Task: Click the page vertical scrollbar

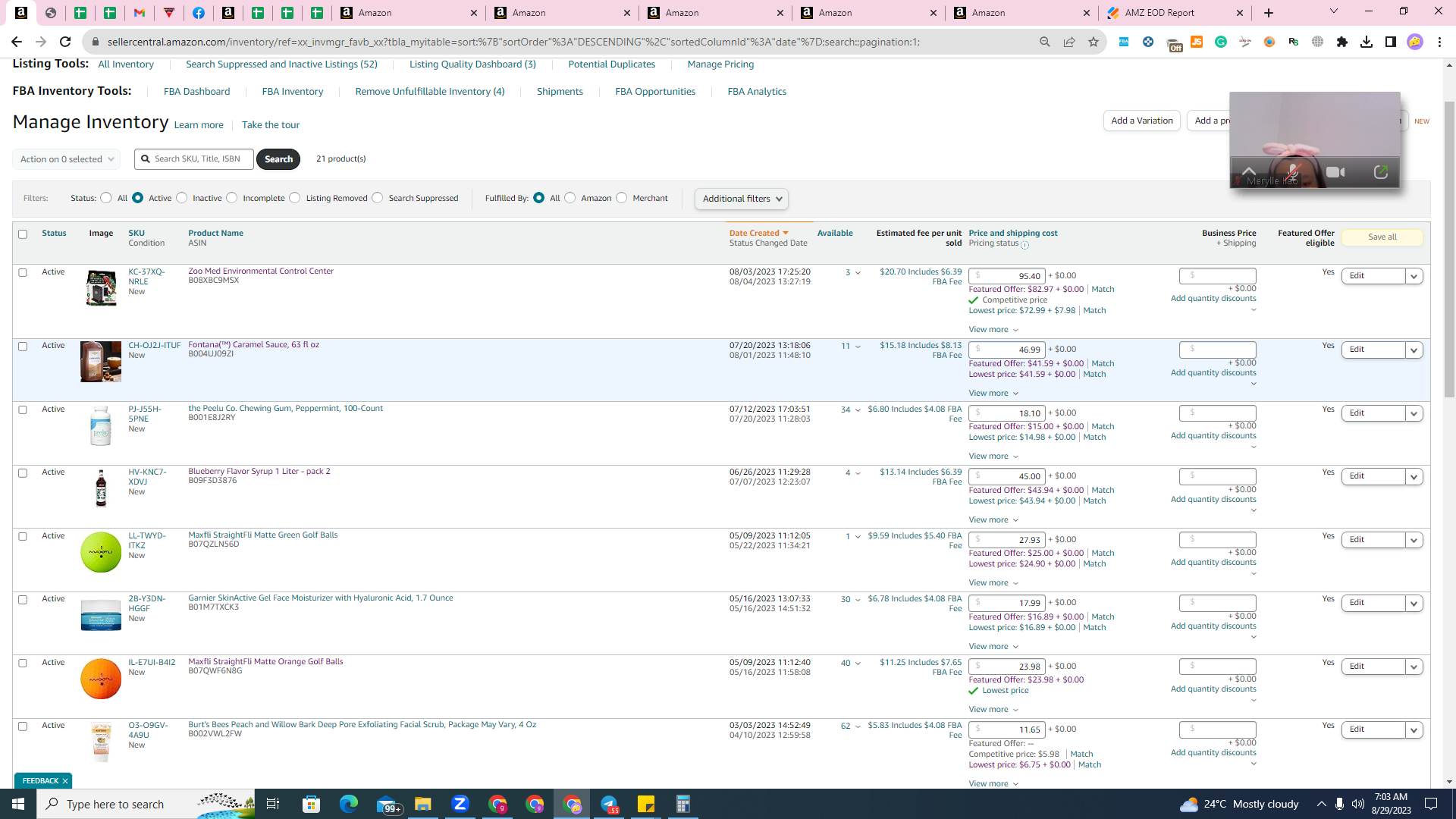Action: [x=1449, y=250]
